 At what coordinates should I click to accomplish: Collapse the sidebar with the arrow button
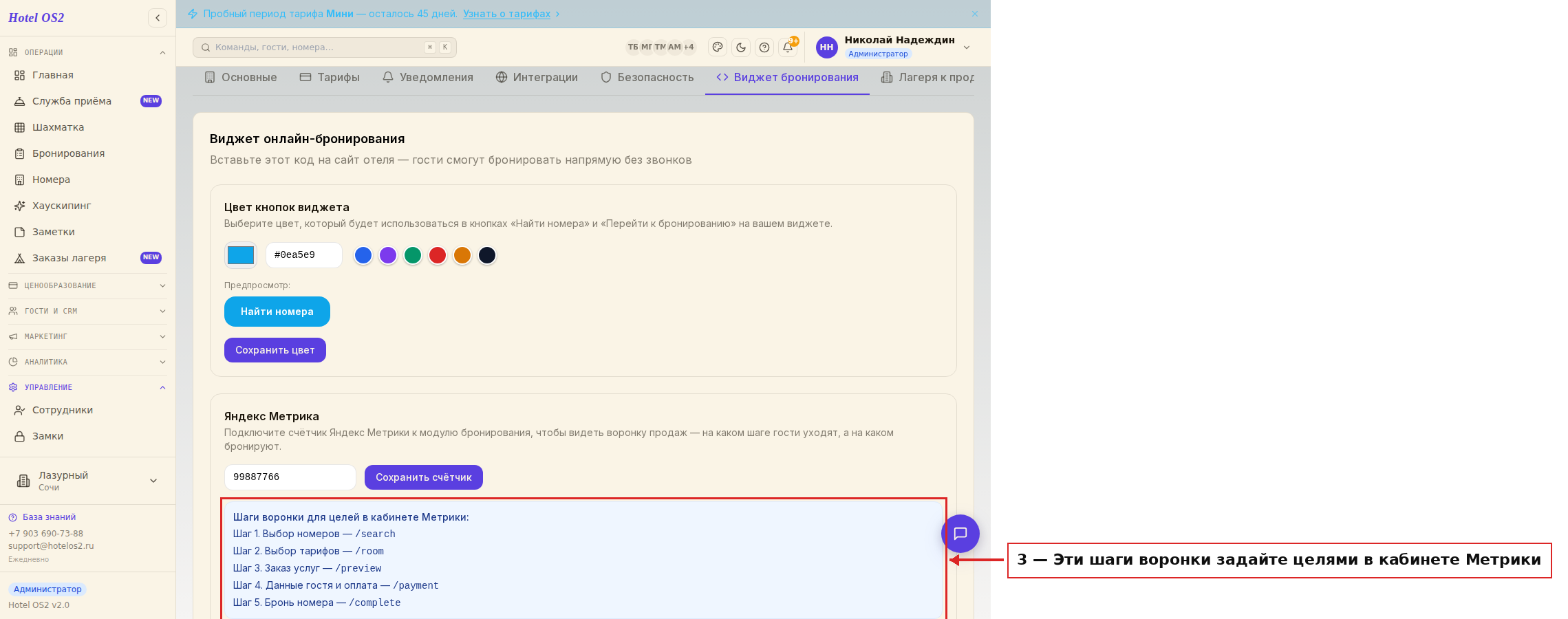[x=158, y=18]
